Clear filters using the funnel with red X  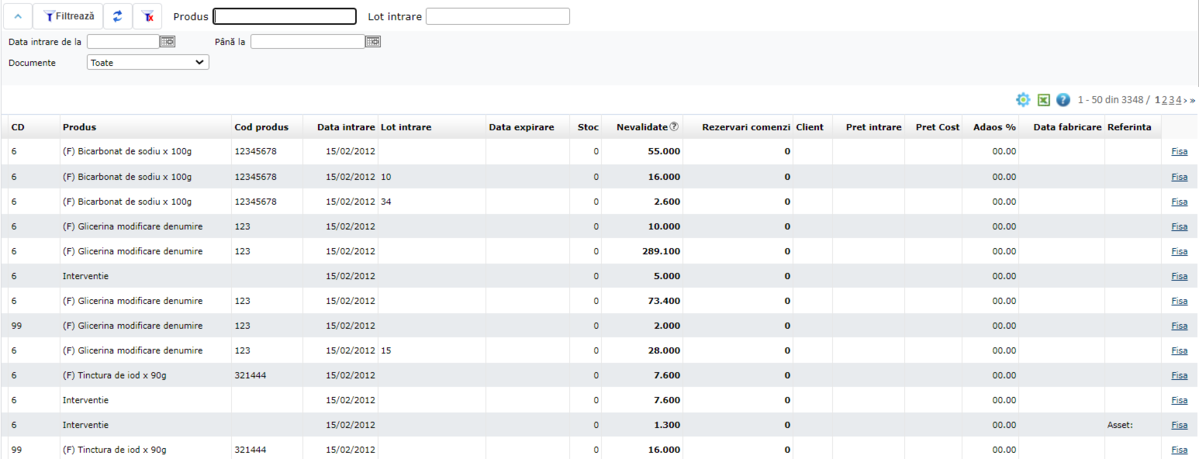pos(148,16)
